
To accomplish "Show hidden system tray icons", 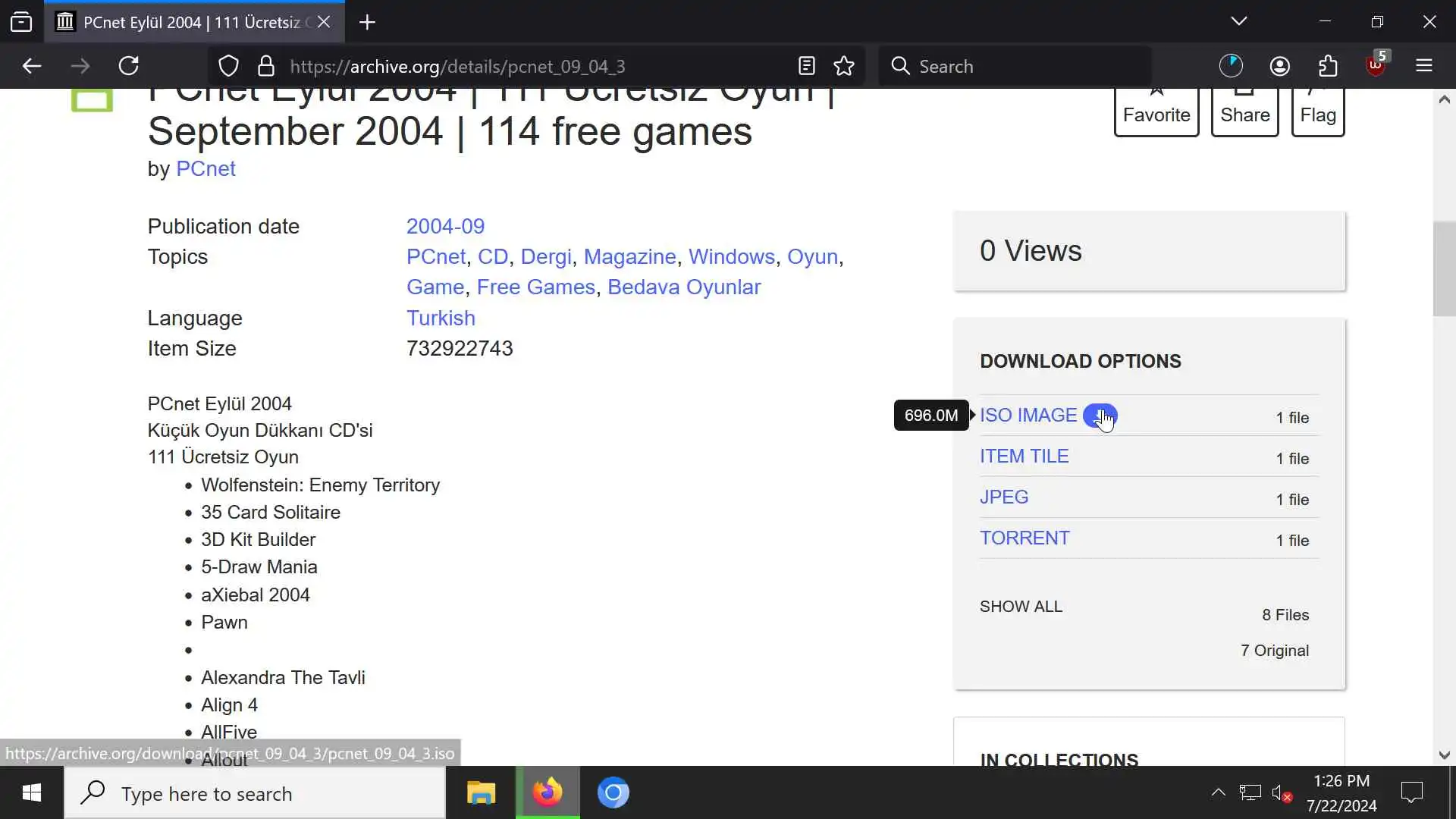I will tap(1218, 792).
